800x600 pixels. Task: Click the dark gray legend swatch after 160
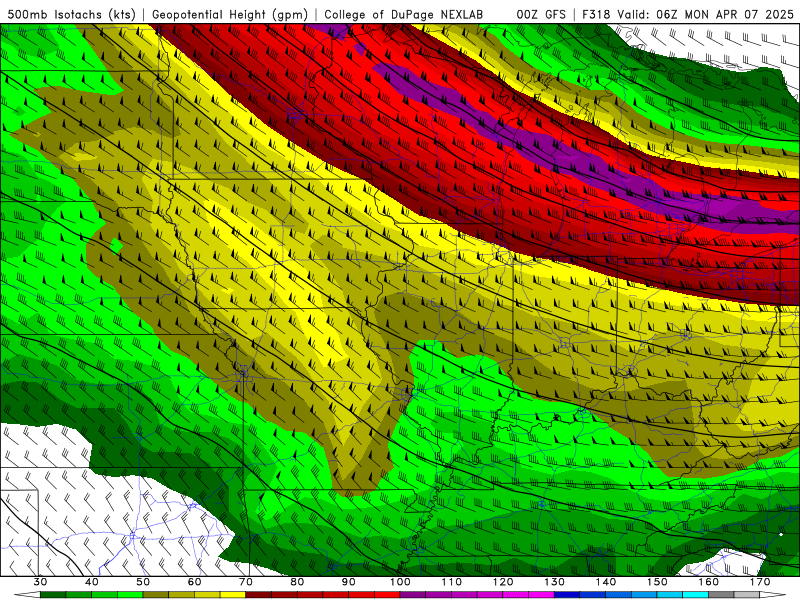[x=721, y=595]
